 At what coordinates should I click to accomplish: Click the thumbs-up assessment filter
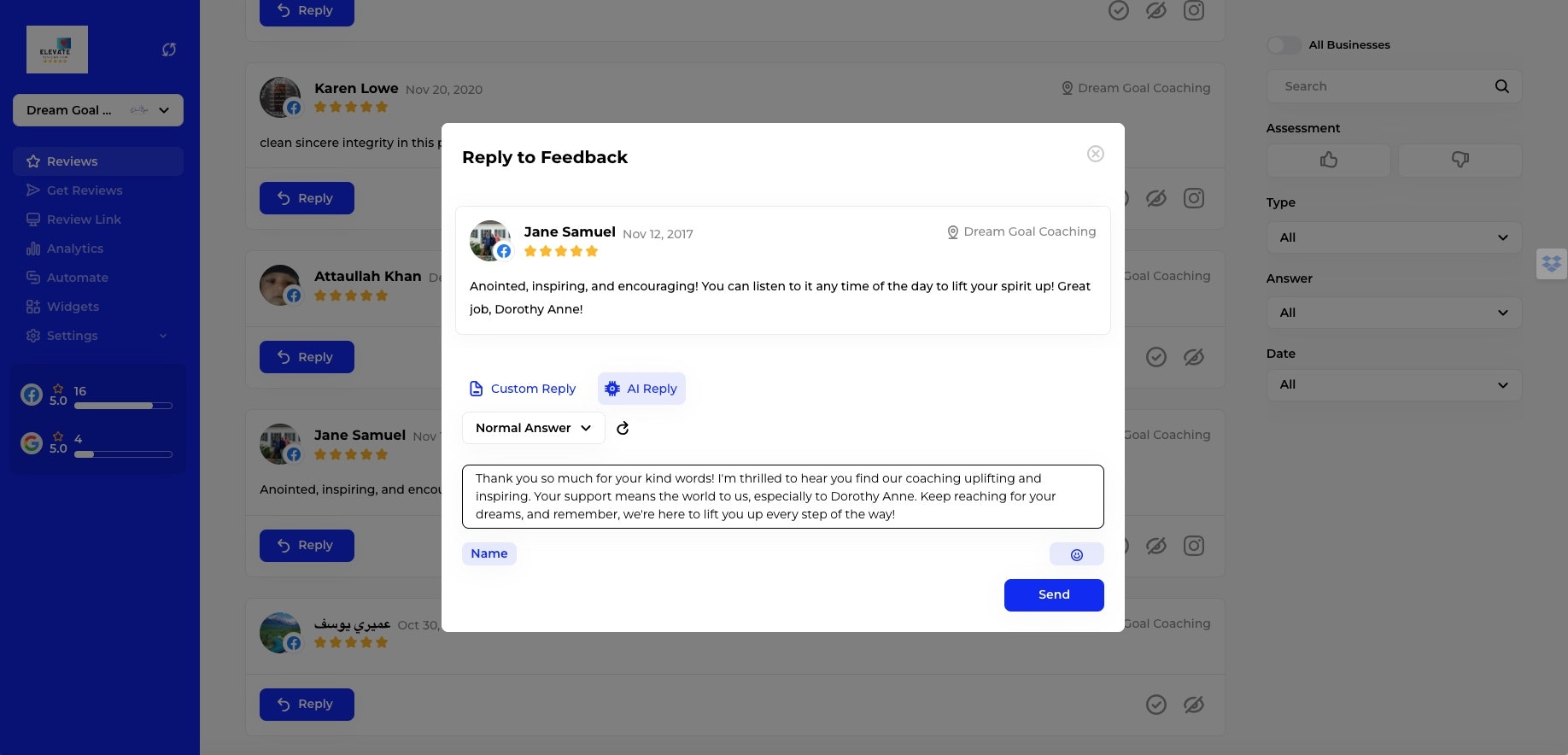[1328, 160]
